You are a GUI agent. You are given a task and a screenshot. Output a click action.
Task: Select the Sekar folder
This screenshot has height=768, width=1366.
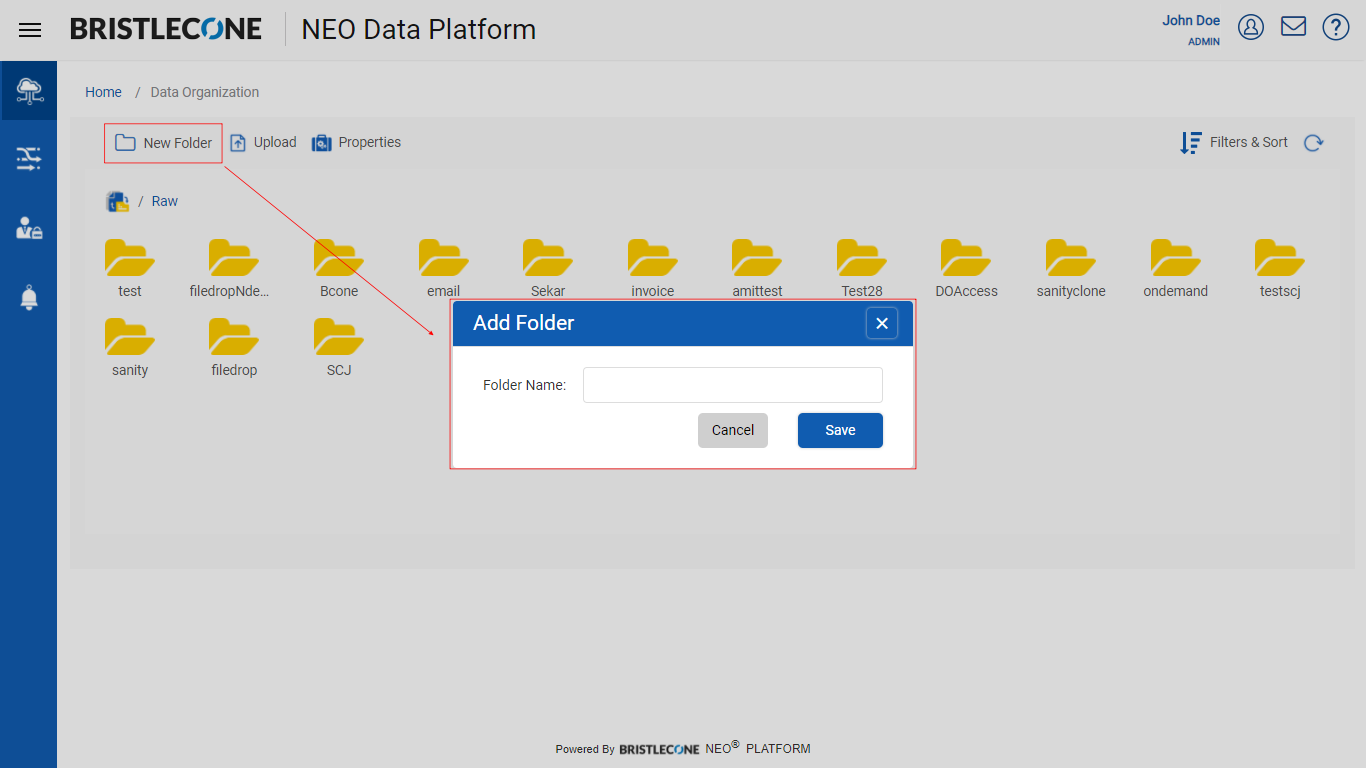(548, 269)
